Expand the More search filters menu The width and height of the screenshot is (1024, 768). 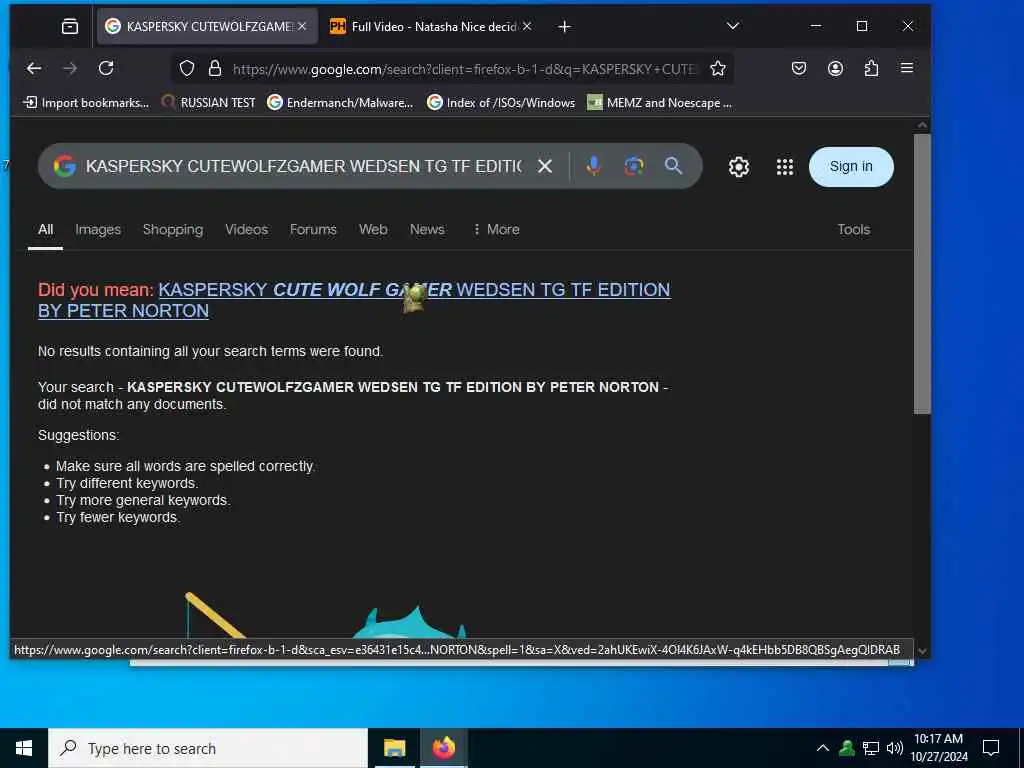(x=496, y=230)
